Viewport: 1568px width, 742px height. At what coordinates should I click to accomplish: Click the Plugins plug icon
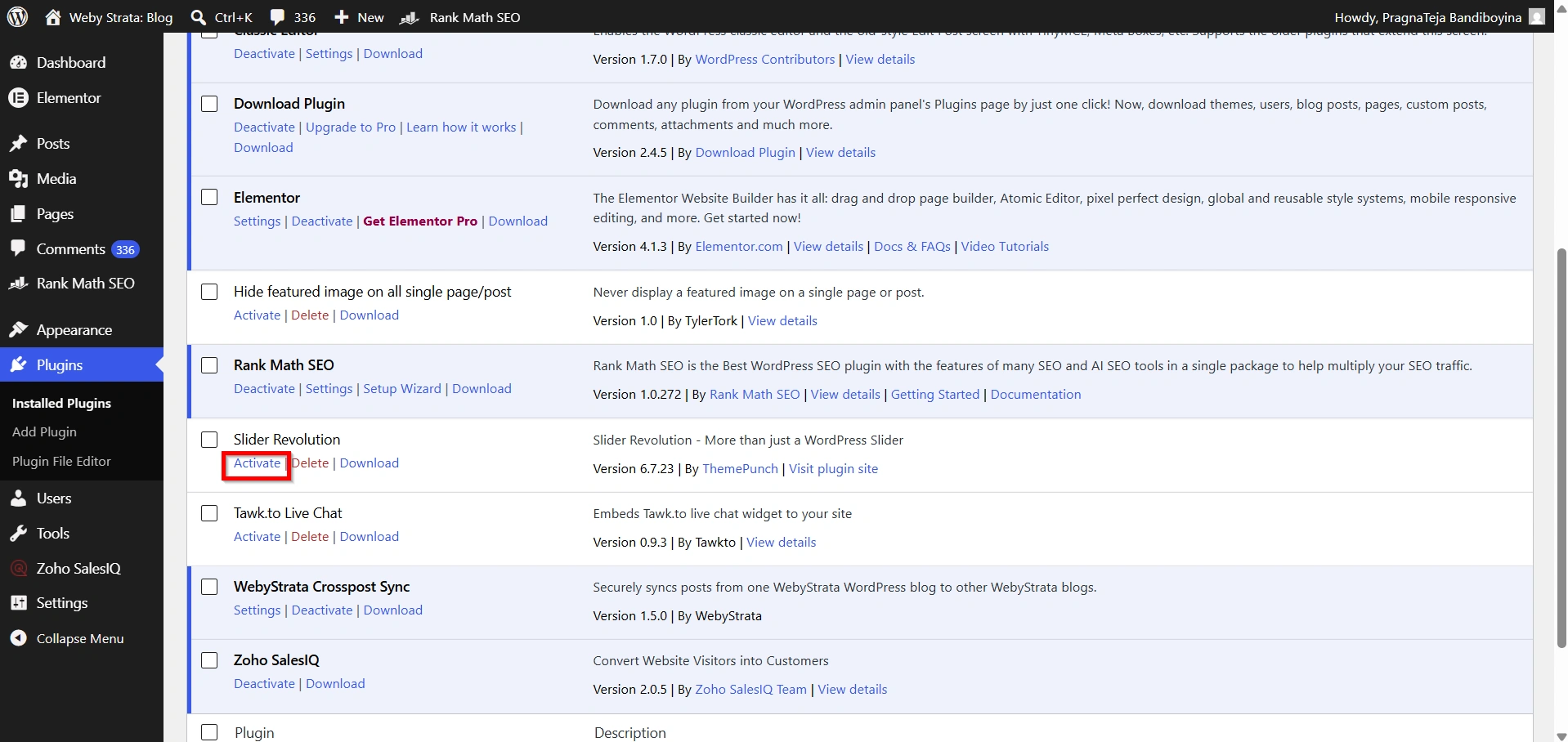pyautogui.click(x=19, y=365)
